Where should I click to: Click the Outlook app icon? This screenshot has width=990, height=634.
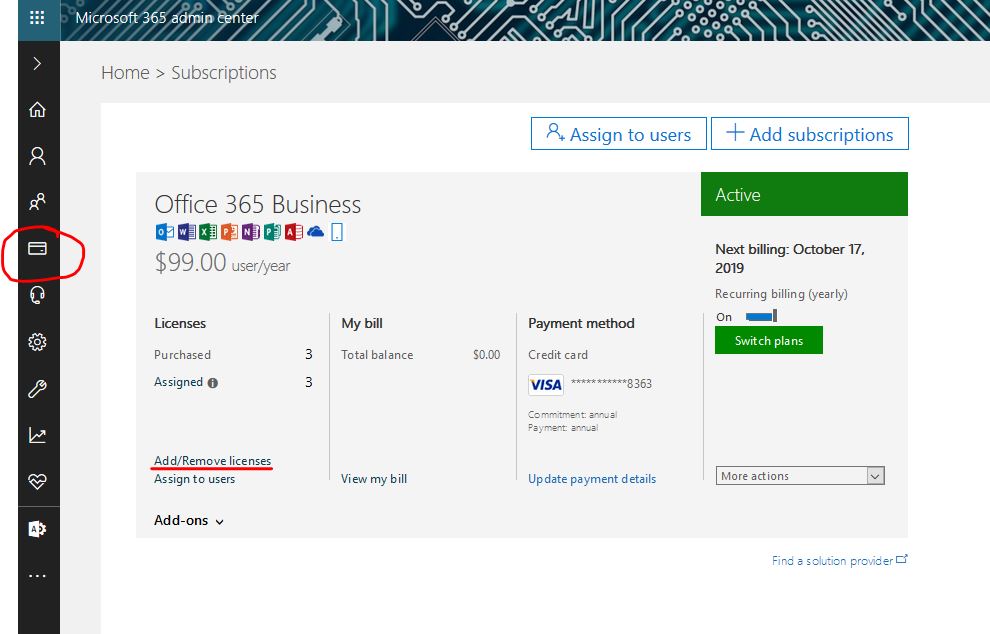click(165, 232)
